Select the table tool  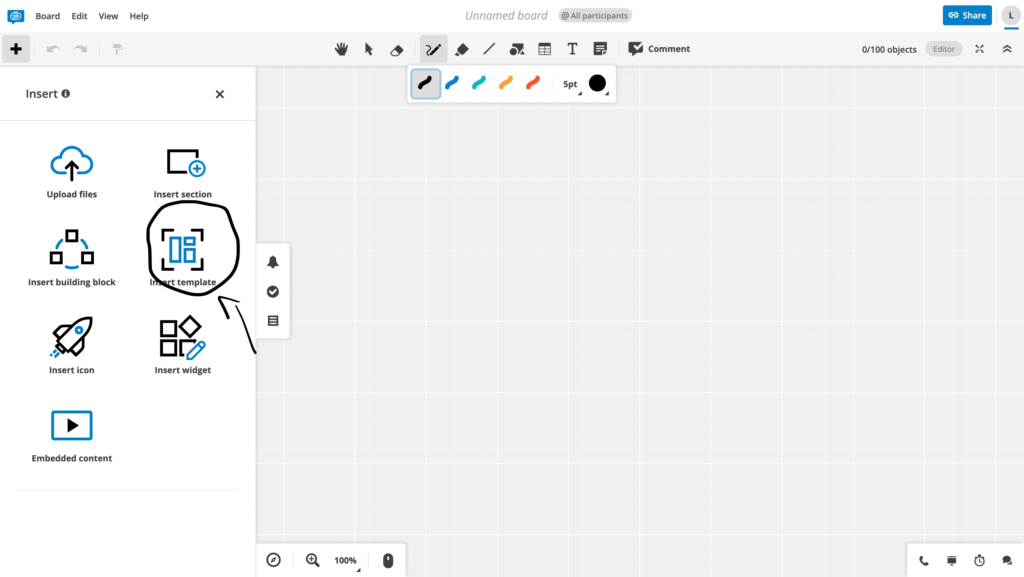coord(545,49)
